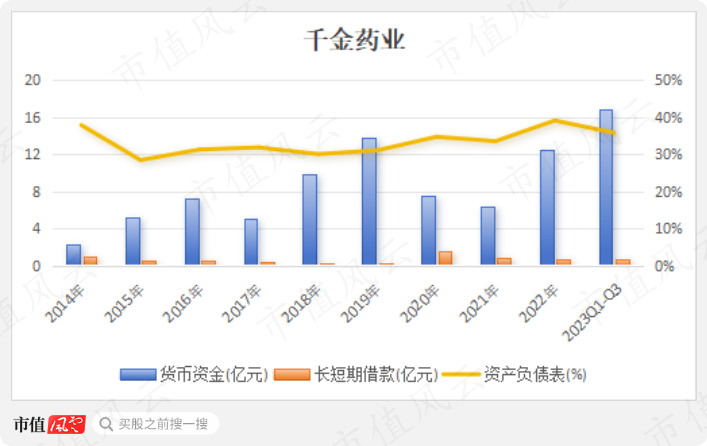Click the 2017年 blue bar
Viewport: 707px width, 446px height.
click(x=251, y=242)
